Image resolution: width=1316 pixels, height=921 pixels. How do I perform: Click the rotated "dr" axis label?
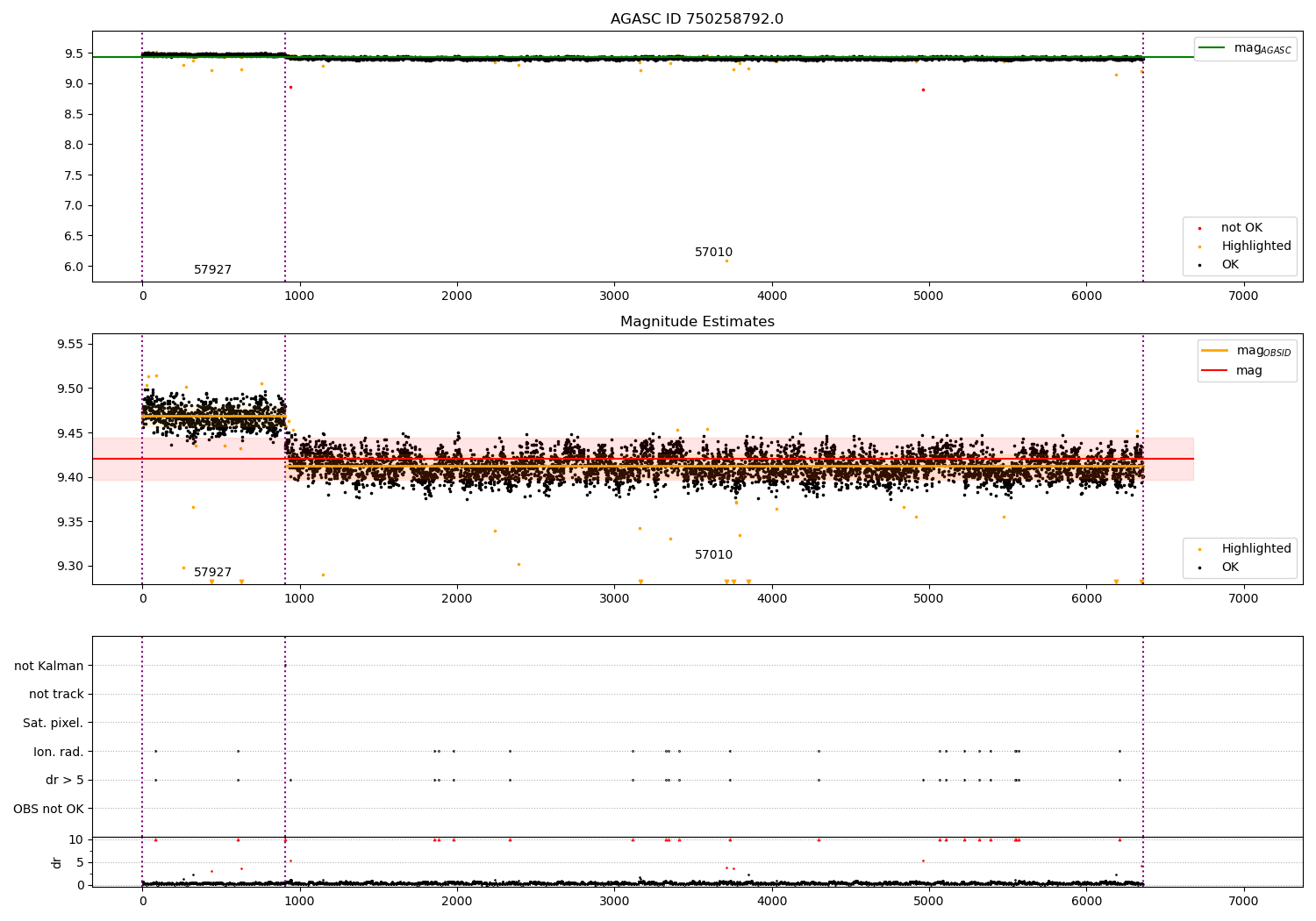pyautogui.click(x=57, y=862)
